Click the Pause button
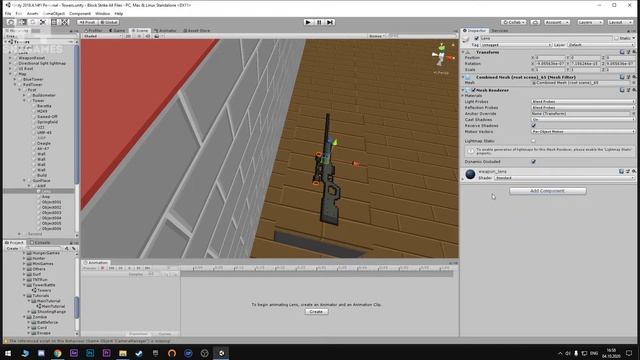 (319, 22)
